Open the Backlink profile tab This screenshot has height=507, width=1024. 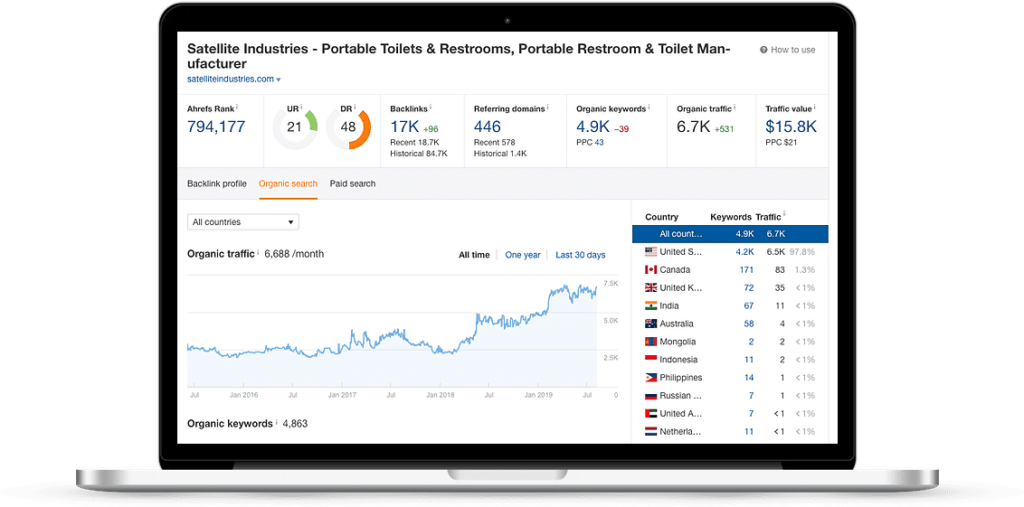[217, 184]
